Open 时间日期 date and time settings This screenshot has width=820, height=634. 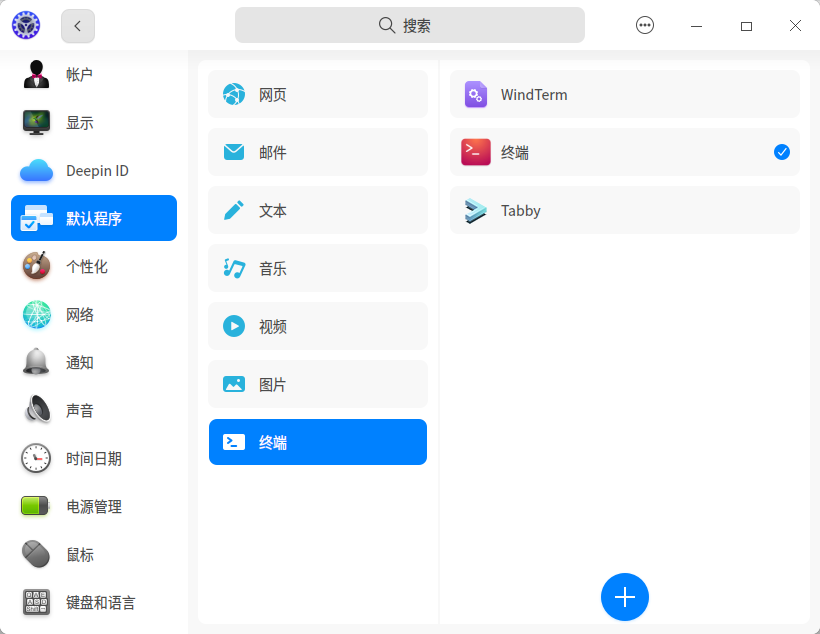point(94,459)
